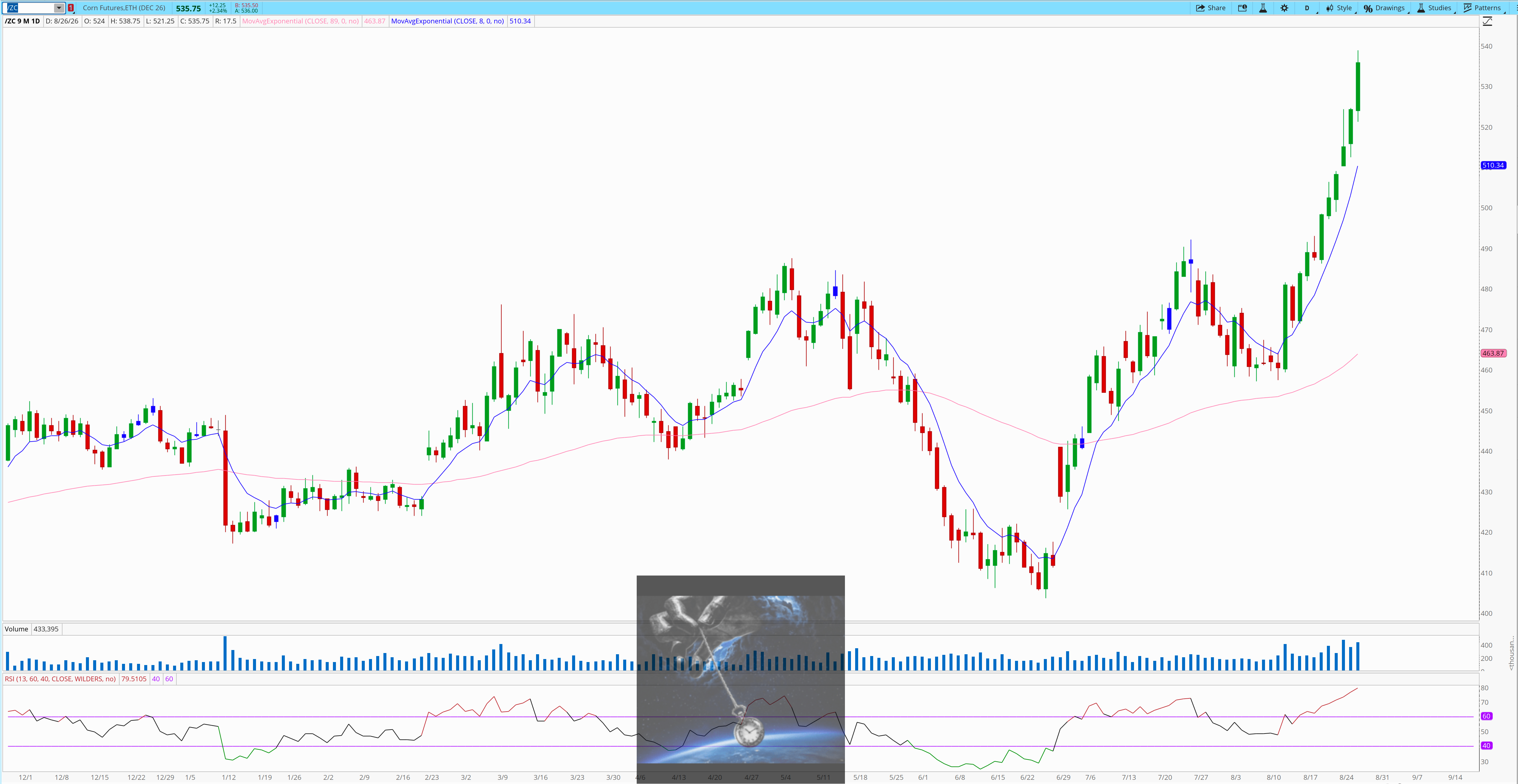The height and width of the screenshot is (784, 1518).
Task: Click the last price 535.75
Action: [x=188, y=8]
